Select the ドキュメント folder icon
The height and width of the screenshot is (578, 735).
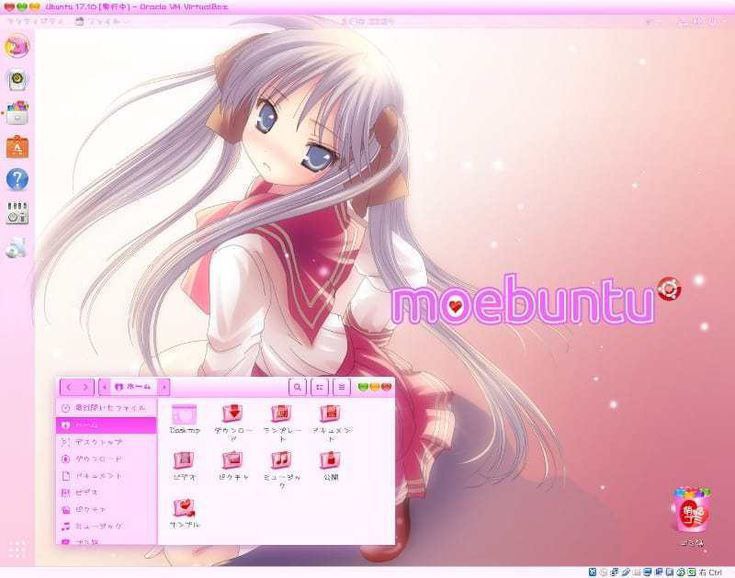(x=330, y=414)
